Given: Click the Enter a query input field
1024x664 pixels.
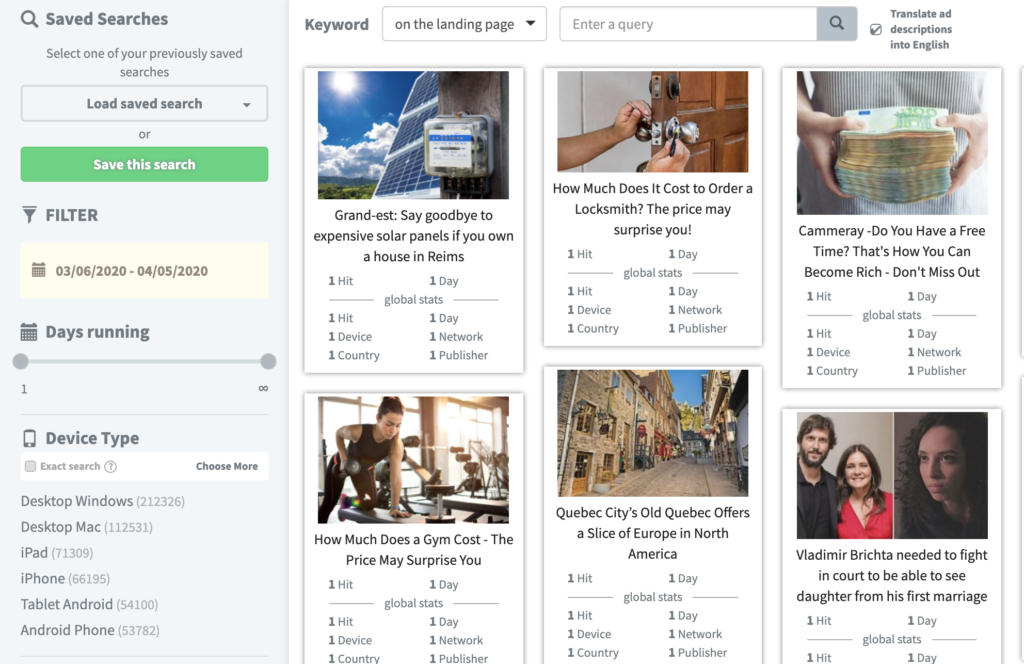Looking at the screenshot, I should point(687,24).
